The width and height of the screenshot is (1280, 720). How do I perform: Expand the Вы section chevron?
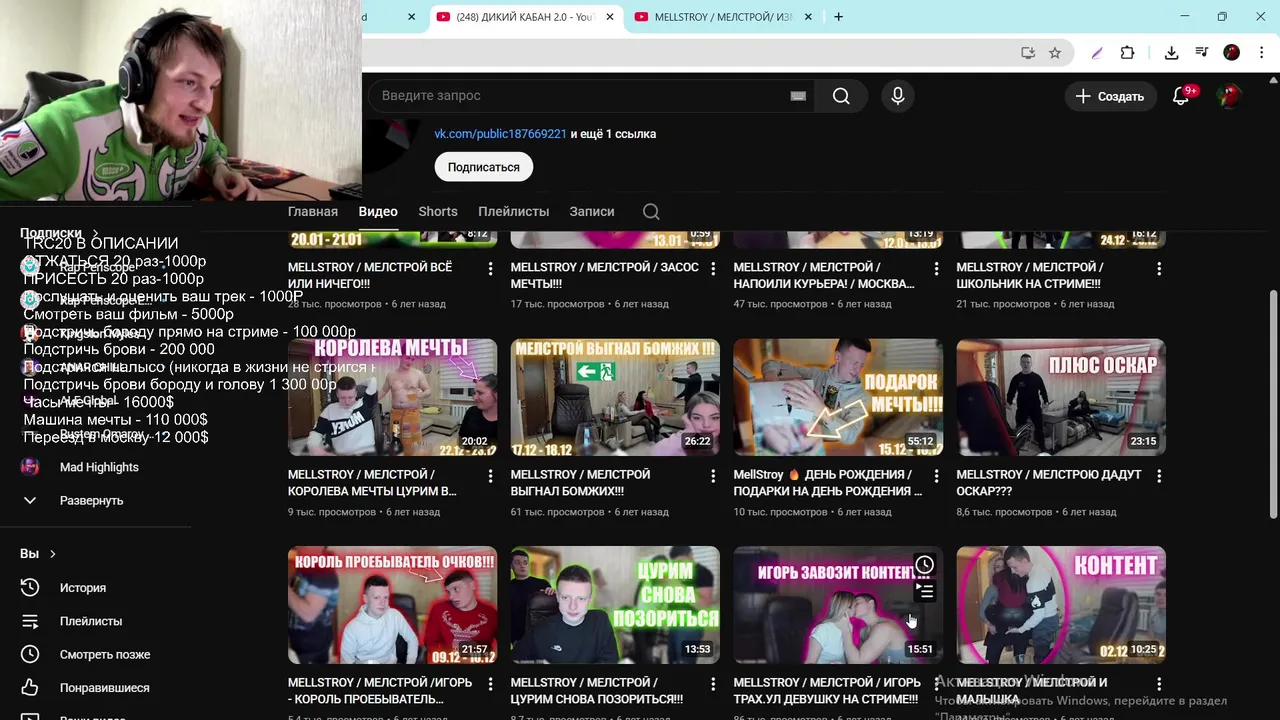(52, 554)
